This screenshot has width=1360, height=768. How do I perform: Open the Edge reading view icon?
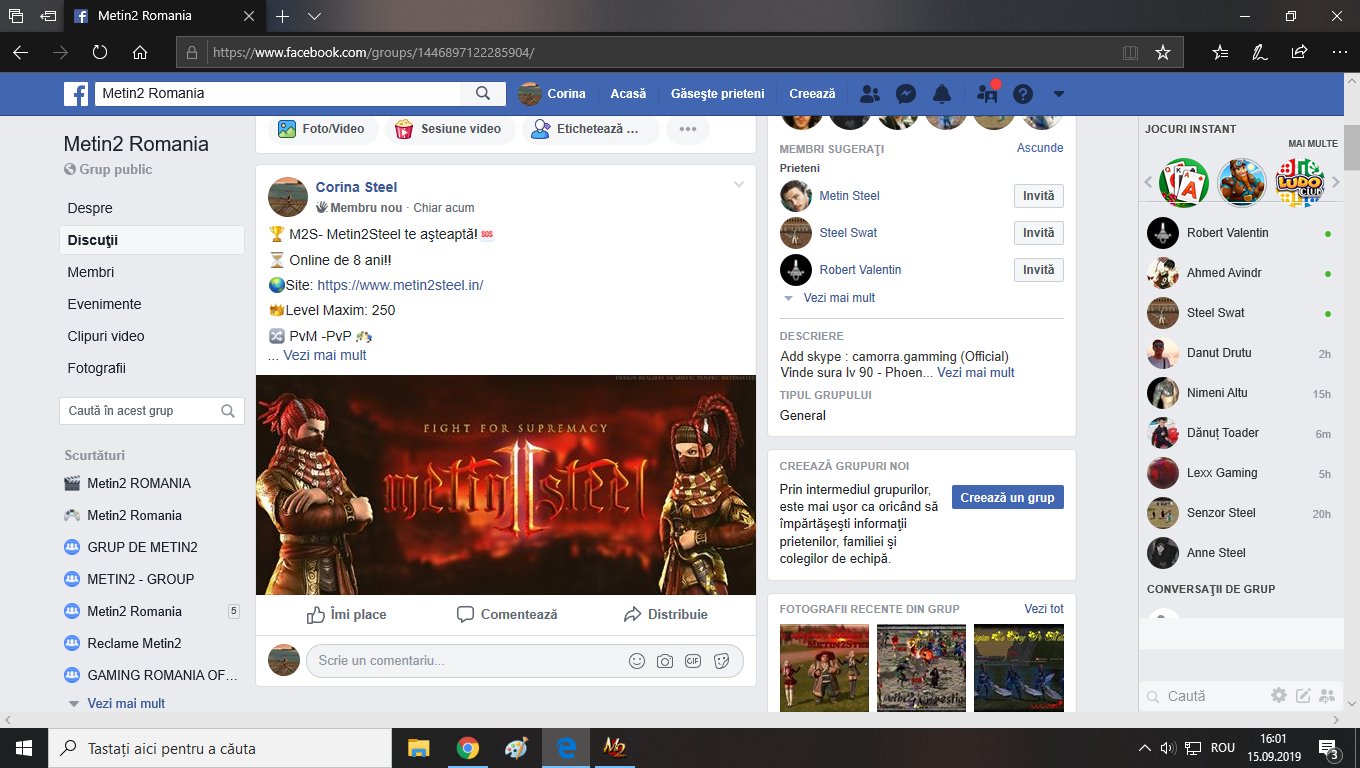pos(1130,52)
